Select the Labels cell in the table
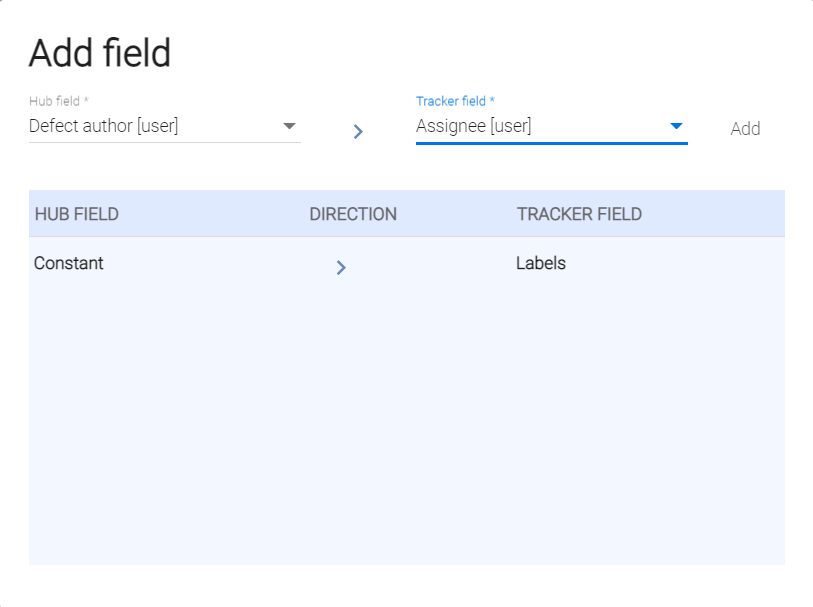Screen dimensions: 813x607 tap(541, 264)
